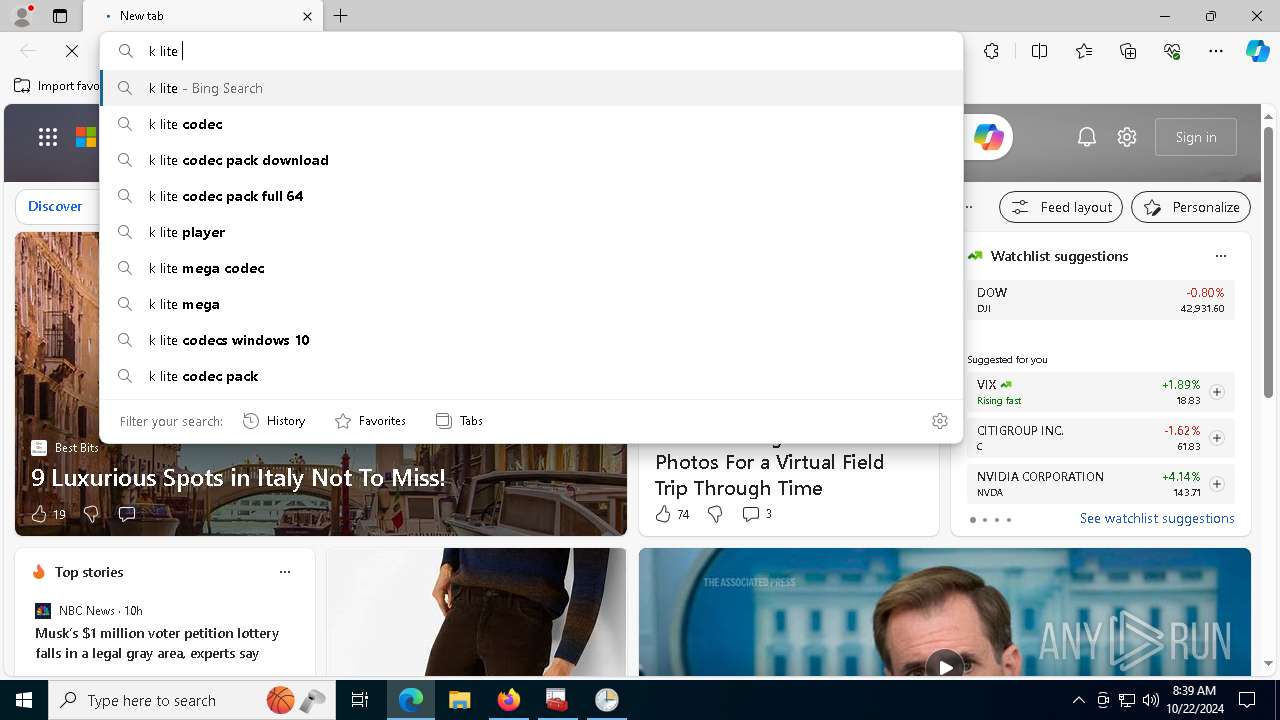
Task: Filter search by Favorites
Action: coord(371,421)
